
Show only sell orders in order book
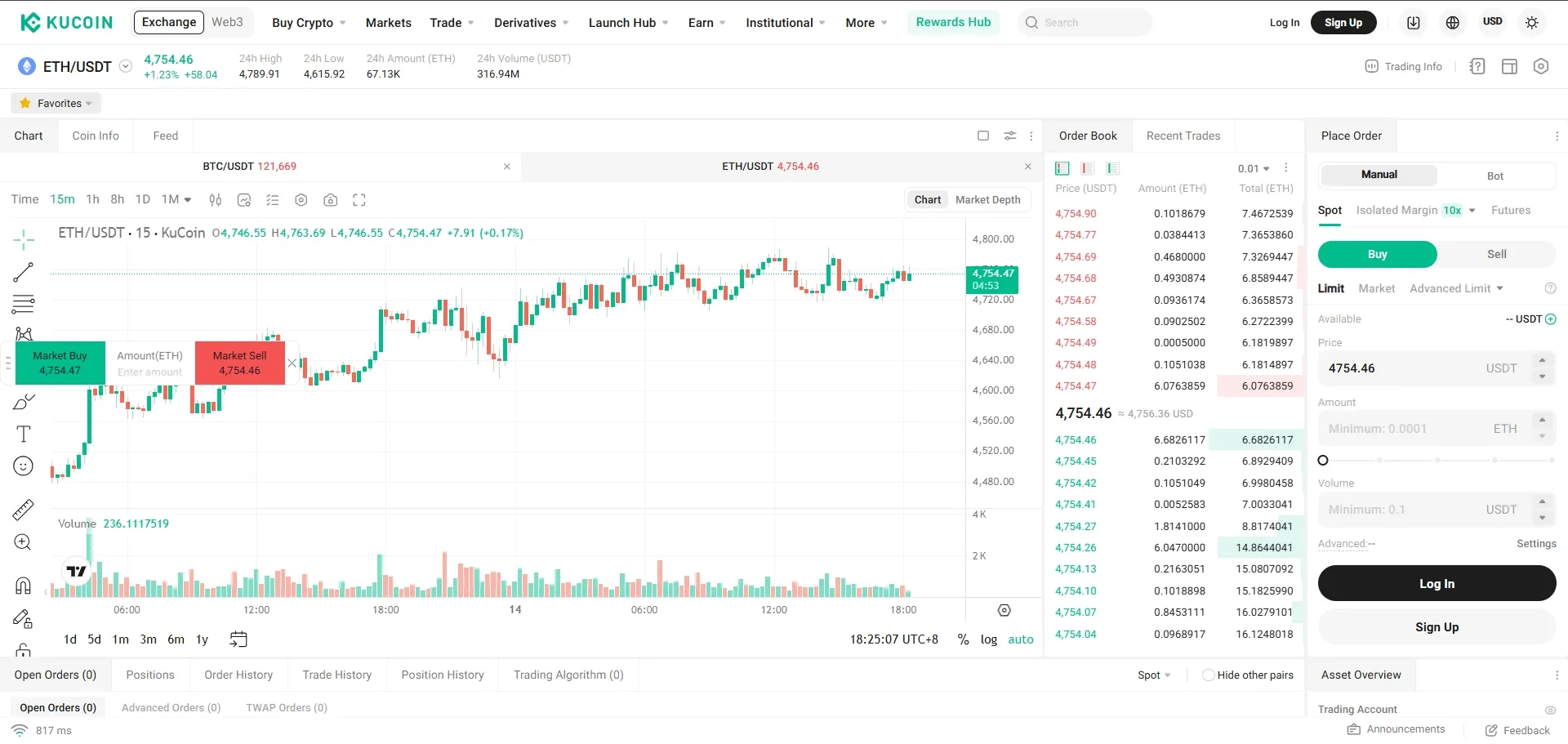1087,168
